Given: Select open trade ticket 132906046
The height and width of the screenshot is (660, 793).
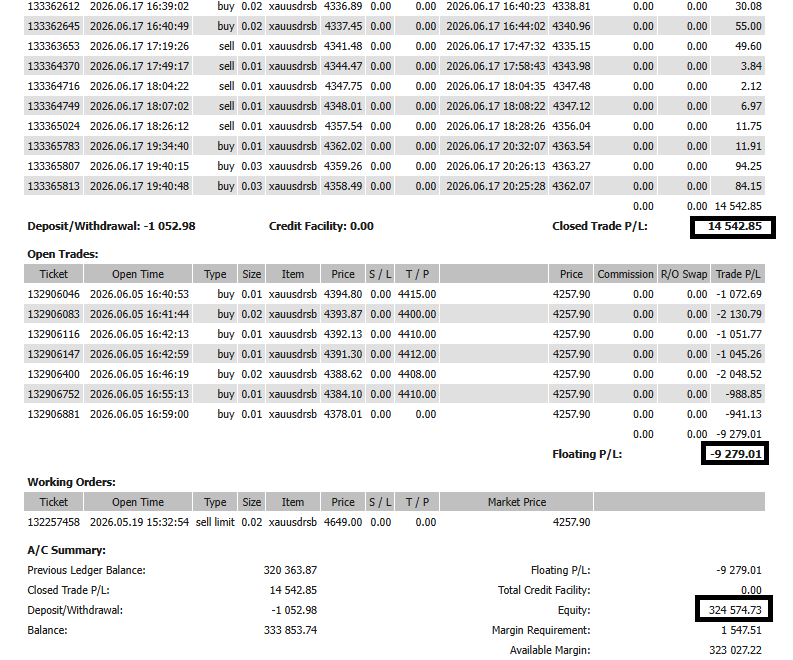Looking at the screenshot, I should click(53, 294).
